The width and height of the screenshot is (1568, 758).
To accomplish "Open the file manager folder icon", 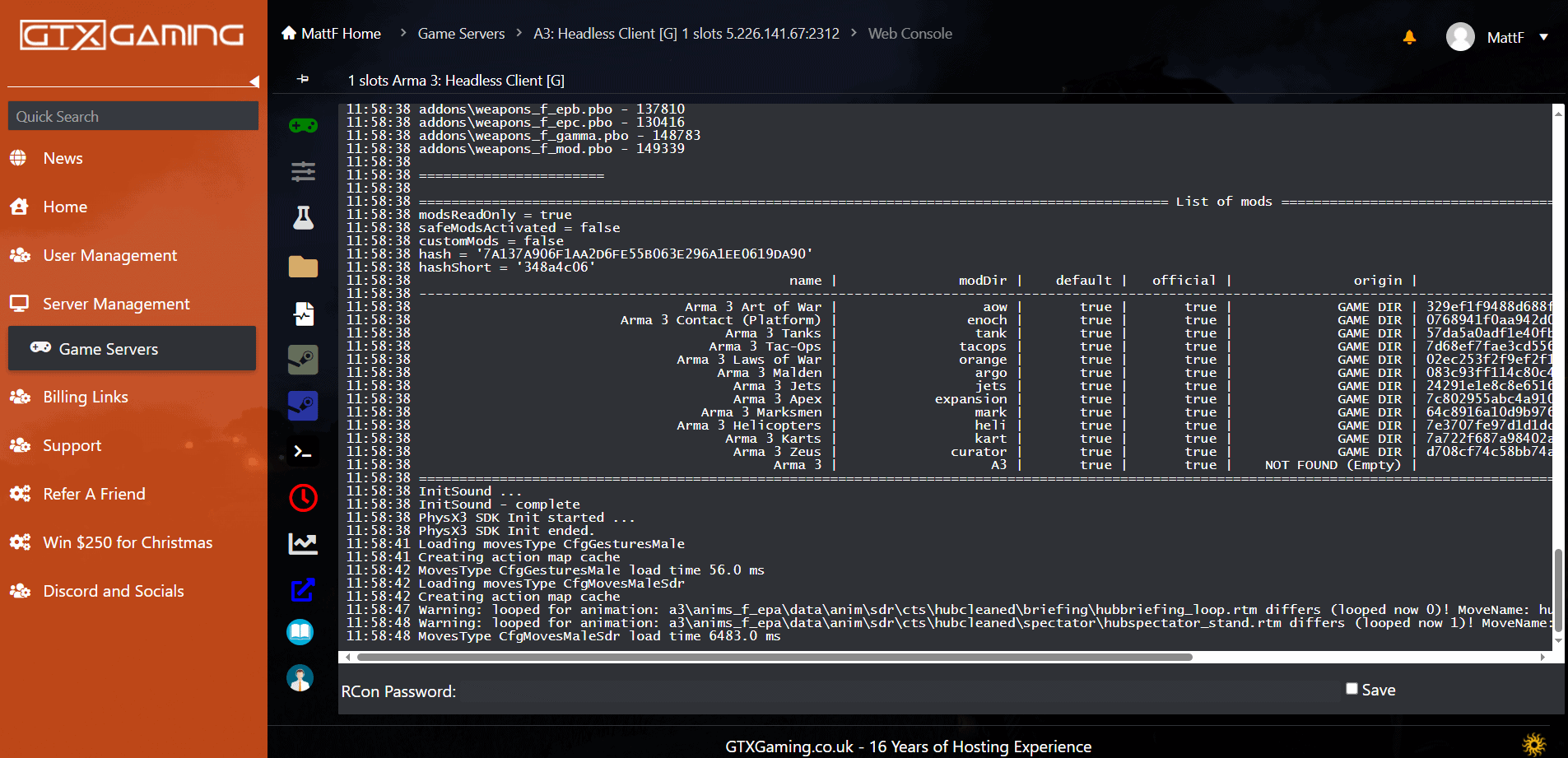I will point(303,267).
